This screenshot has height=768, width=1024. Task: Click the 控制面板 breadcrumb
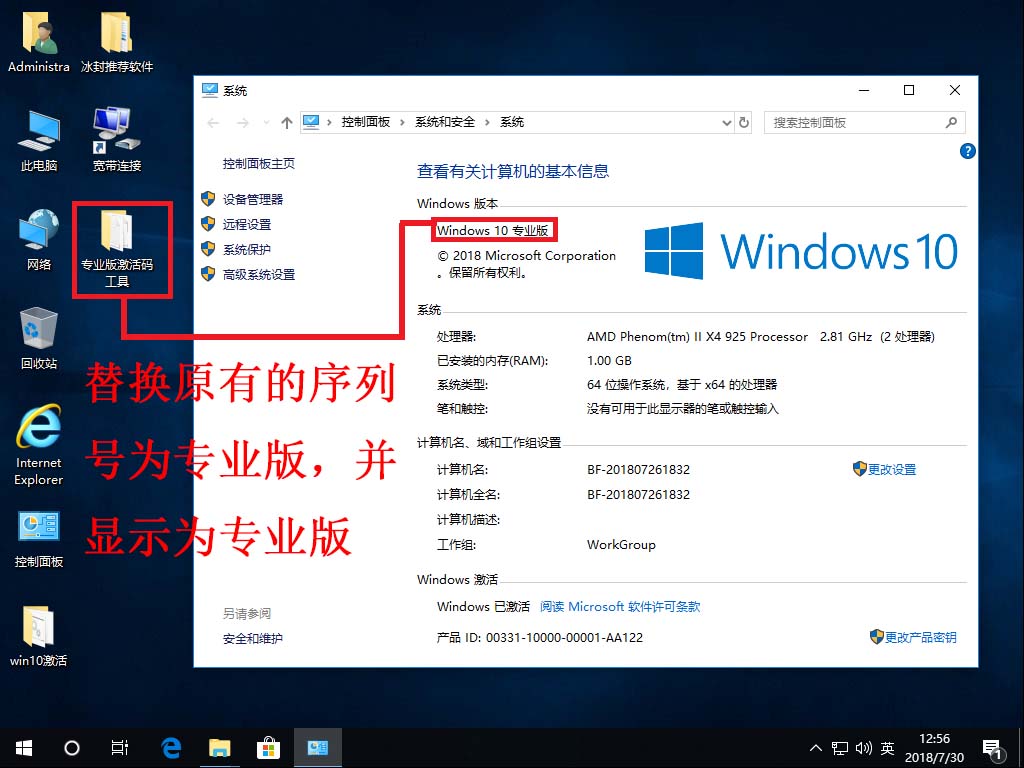click(x=366, y=122)
